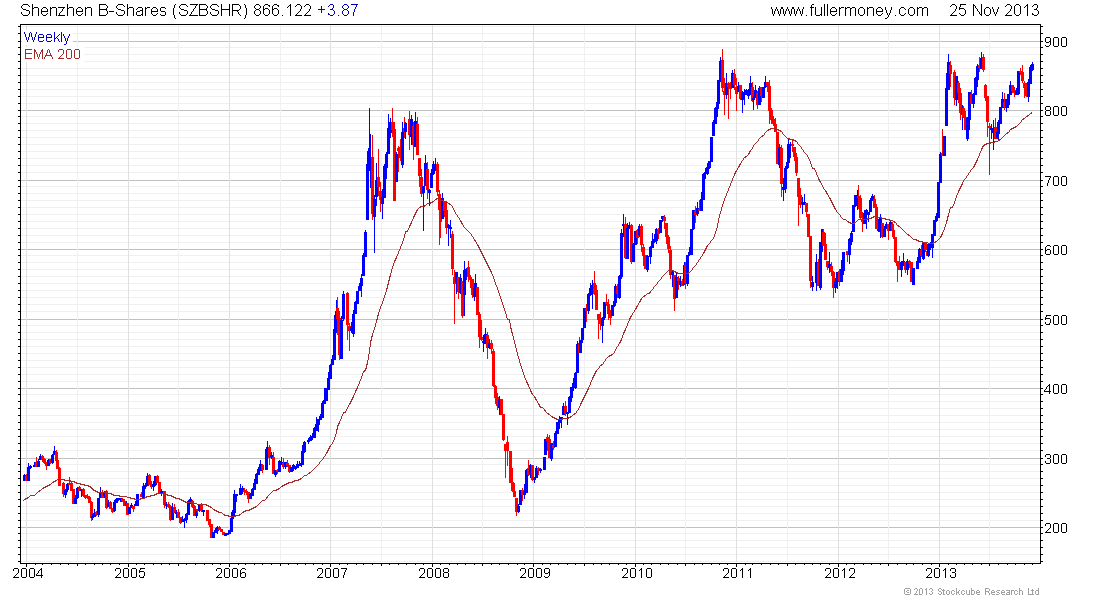Click the Stockcube Research Ltd copyright text
Image resolution: width=1100 pixels, height=600 pixels.
971,592
